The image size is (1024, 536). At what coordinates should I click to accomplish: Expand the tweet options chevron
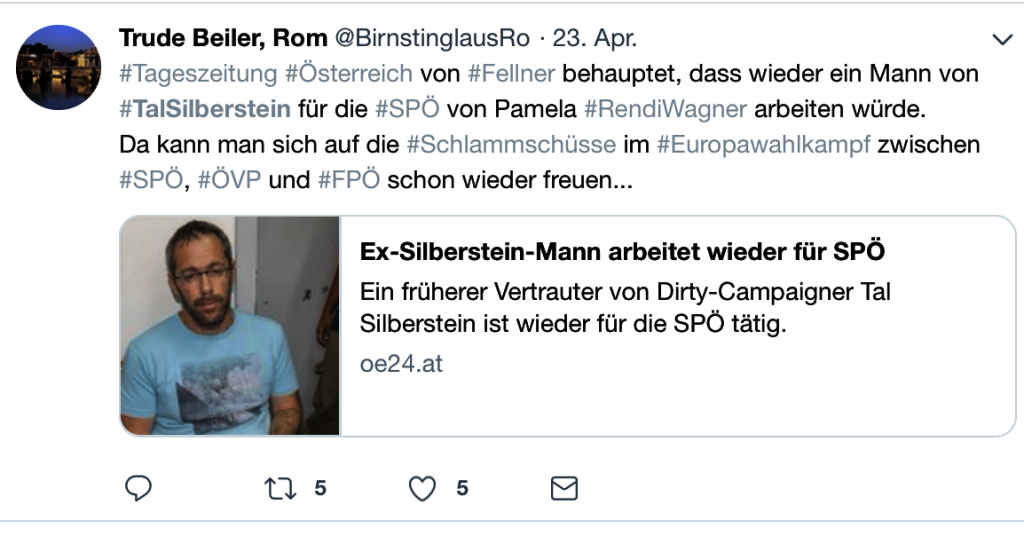pos(1001,40)
